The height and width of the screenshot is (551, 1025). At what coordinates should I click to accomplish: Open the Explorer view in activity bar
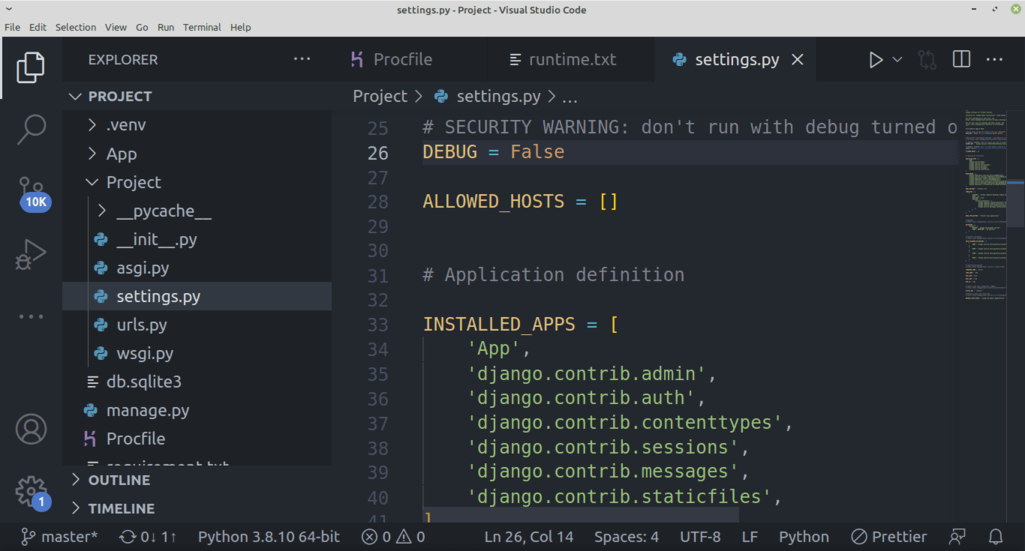(31, 67)
